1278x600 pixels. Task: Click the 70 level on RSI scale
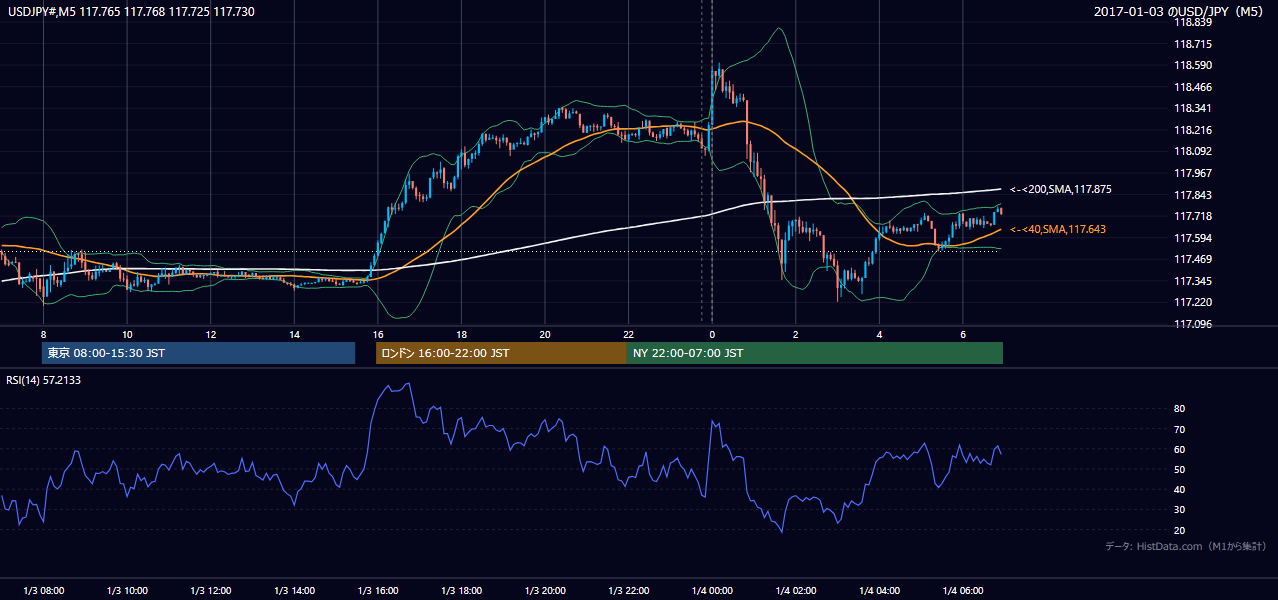[1180, 429]
